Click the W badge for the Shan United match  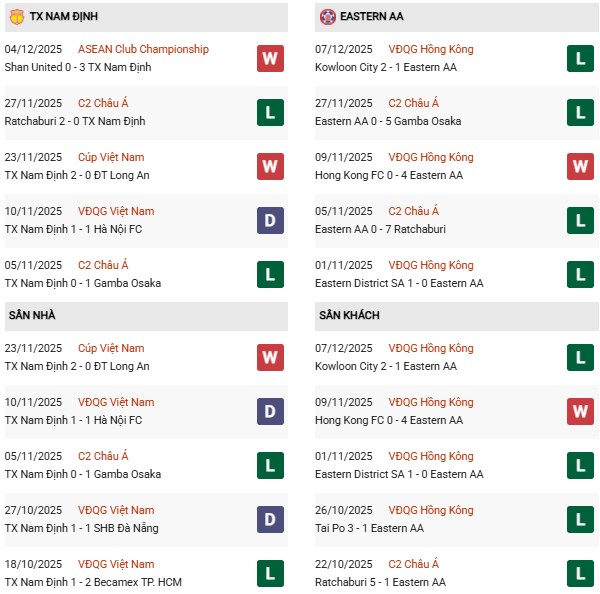coord(270,57)
